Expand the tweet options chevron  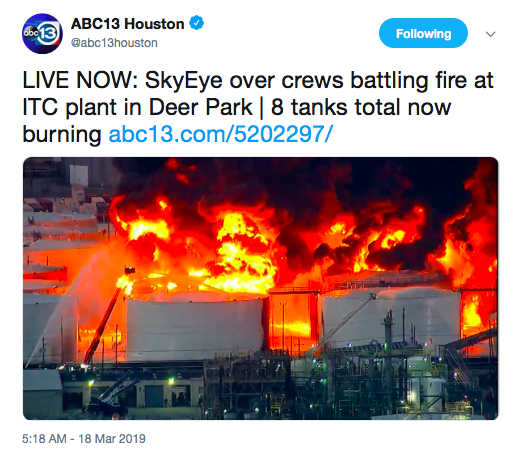point(490,34)
